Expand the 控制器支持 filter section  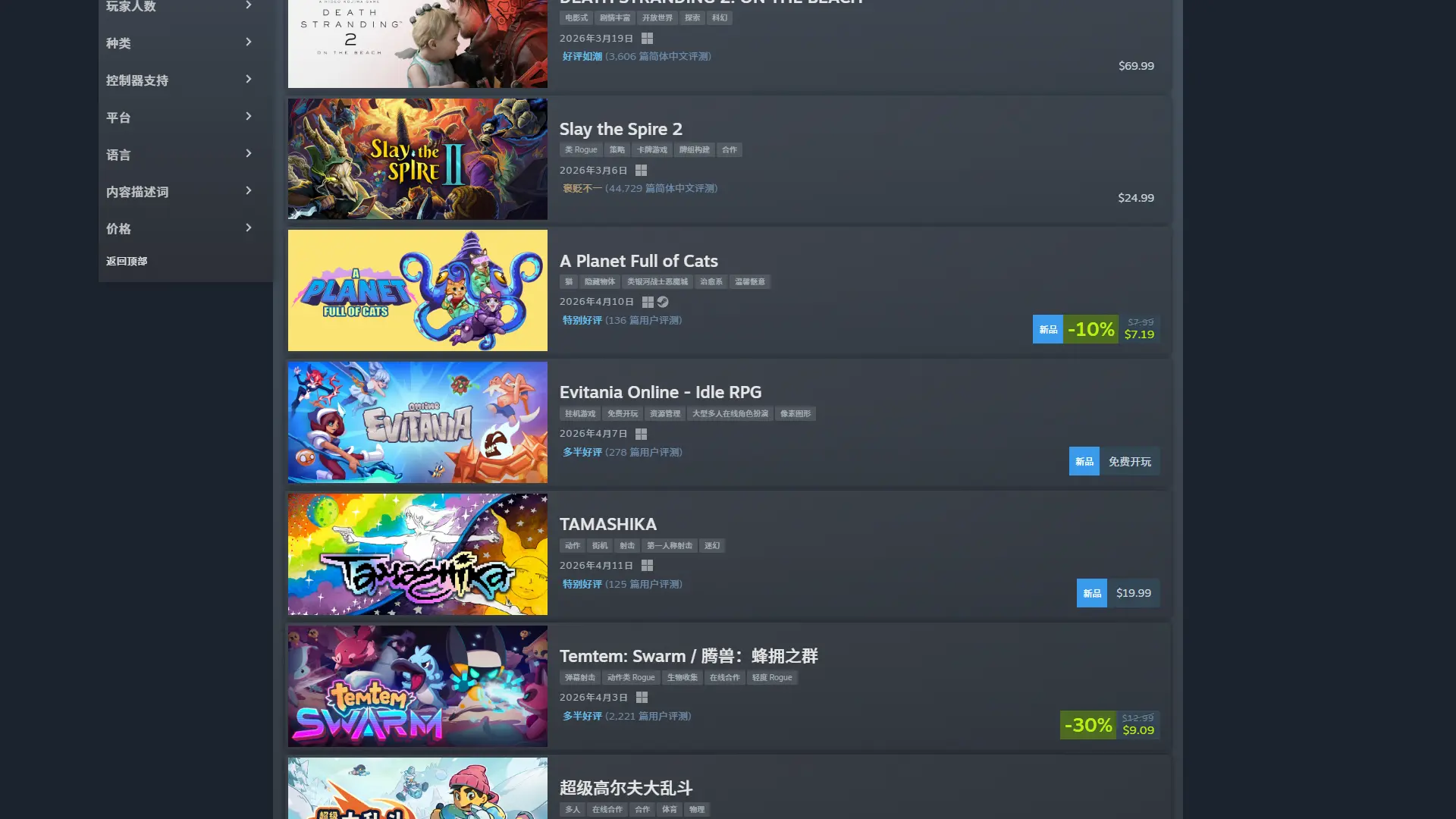[x=180, y=80]
